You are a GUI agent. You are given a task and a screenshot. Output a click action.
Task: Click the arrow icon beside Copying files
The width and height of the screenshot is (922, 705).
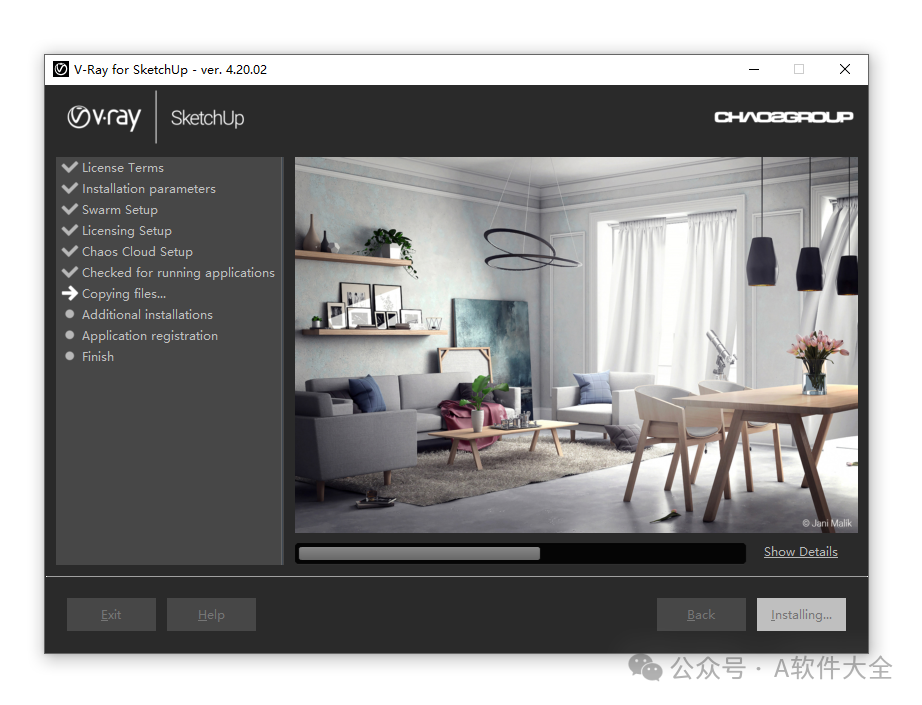tap(70, 293)
